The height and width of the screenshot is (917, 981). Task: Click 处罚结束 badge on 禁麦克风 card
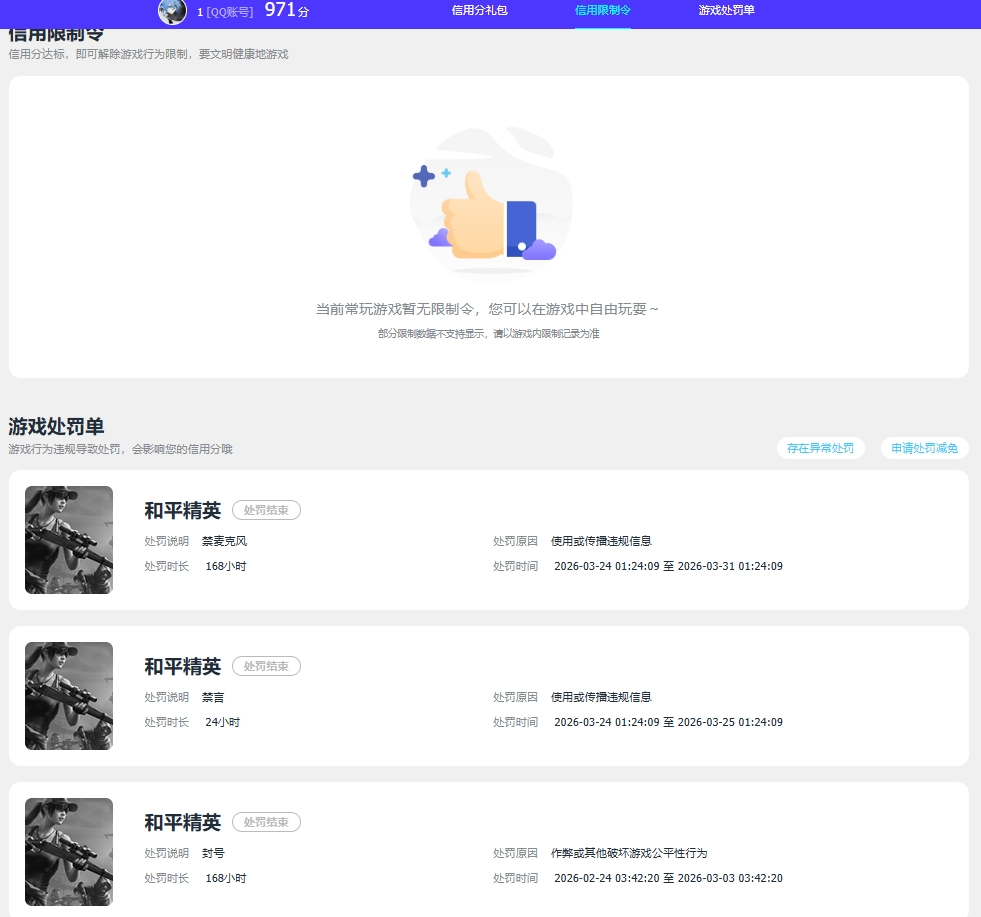coord(267,510)
